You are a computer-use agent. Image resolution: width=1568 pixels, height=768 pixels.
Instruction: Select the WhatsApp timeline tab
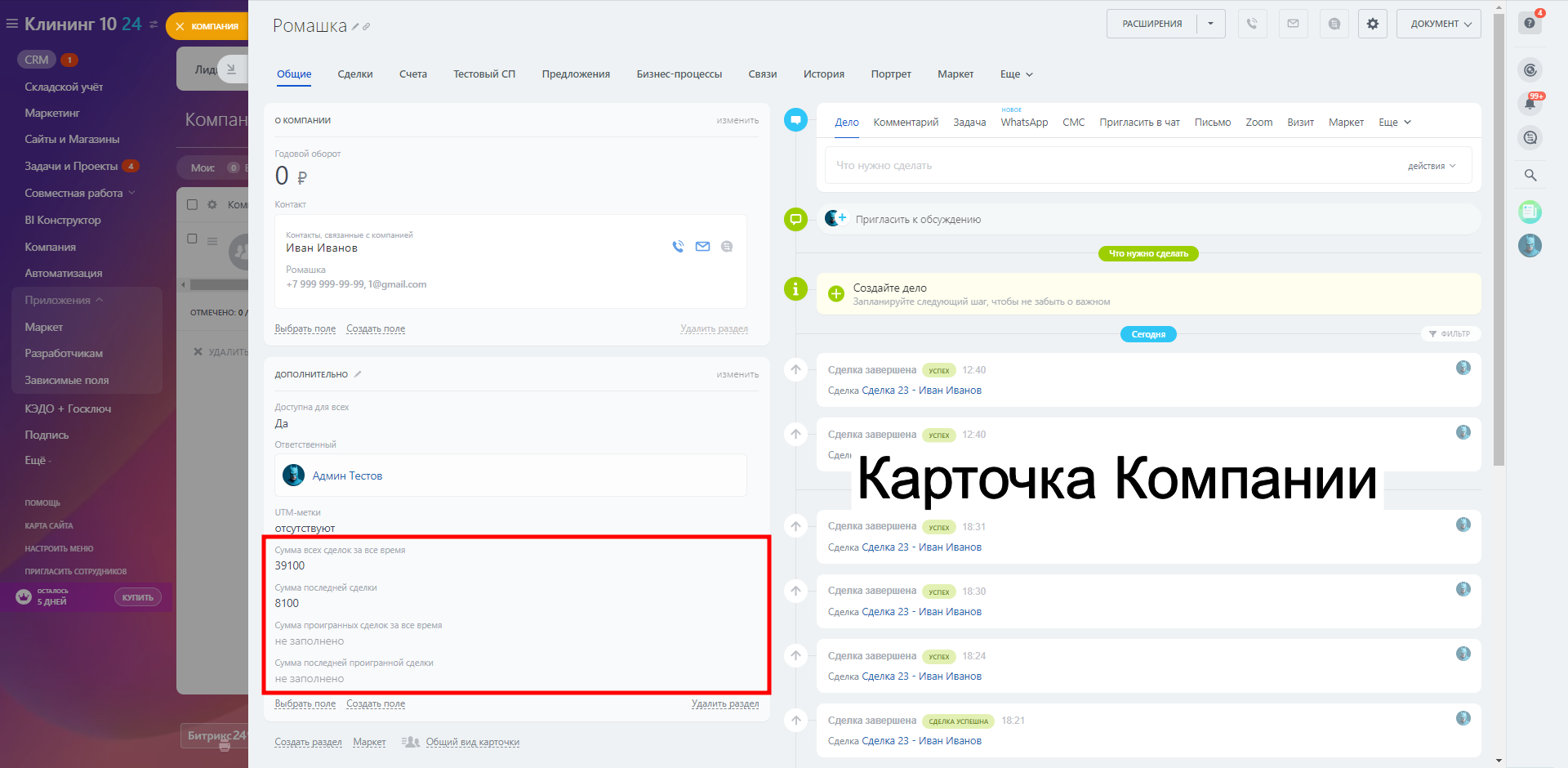pos(1024,123)
